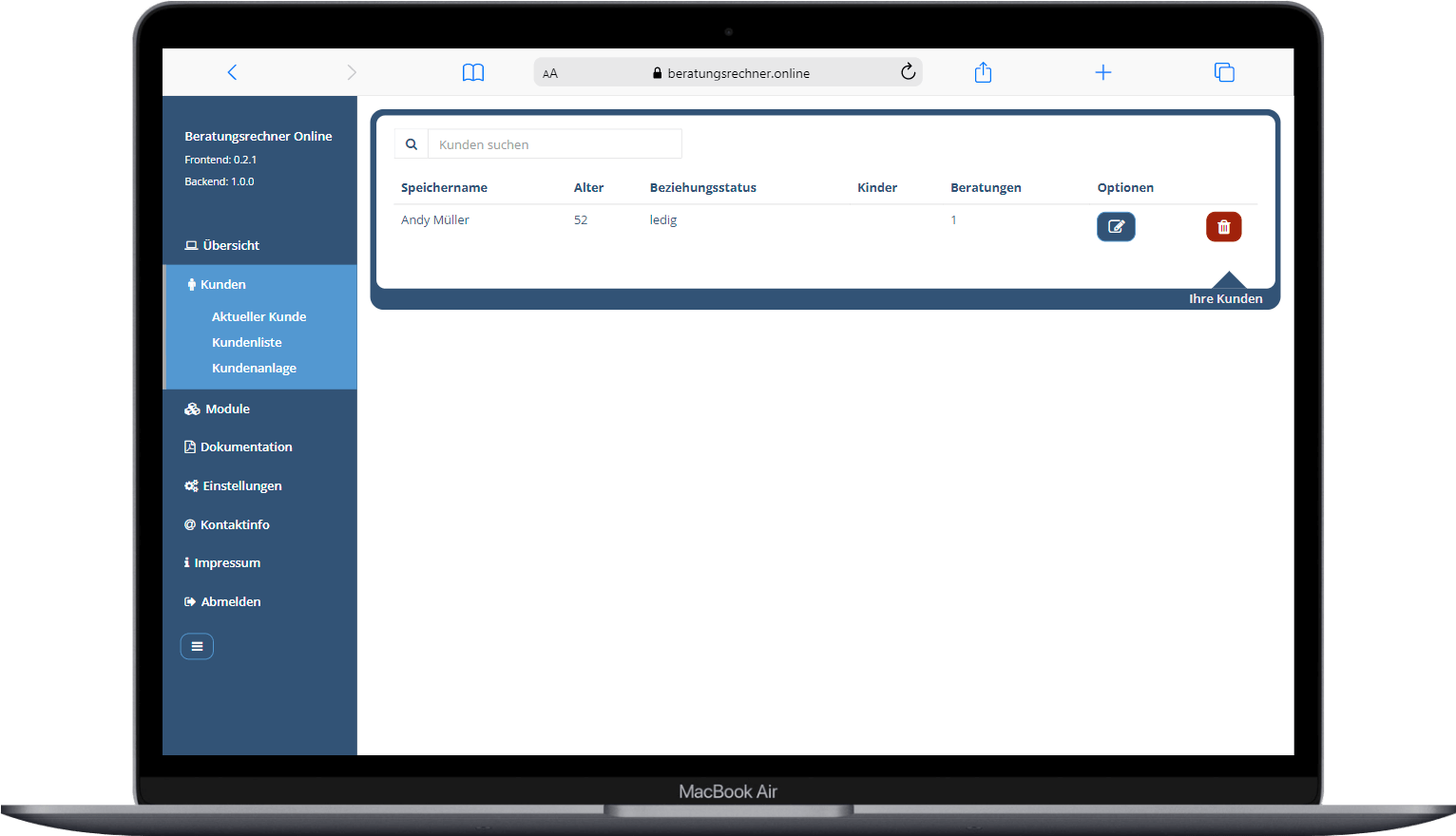The width and height of the screenshot is (1456, 836).
Task: Click the magnifier search icon
Action: (412, 144)
